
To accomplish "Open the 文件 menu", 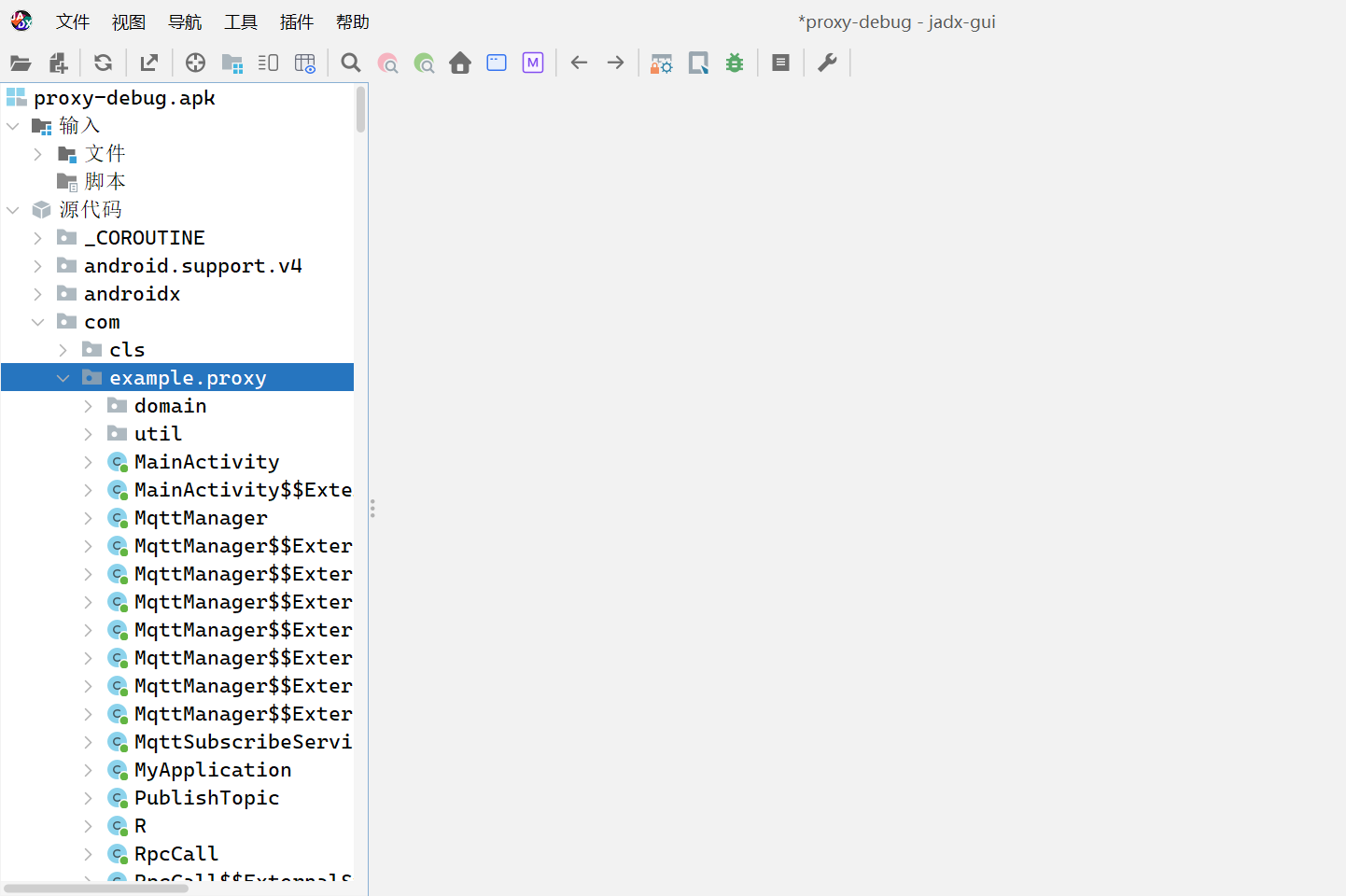I will [73, 22].
